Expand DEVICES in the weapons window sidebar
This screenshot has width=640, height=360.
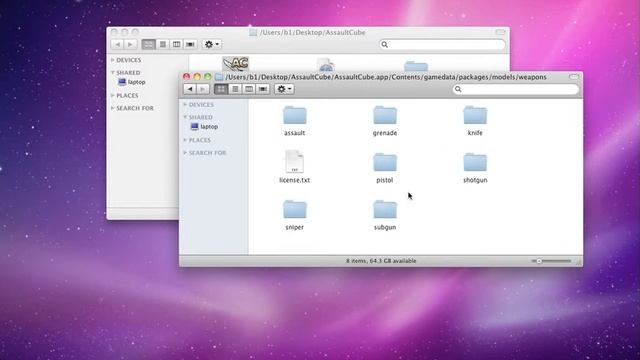(185, 104)
